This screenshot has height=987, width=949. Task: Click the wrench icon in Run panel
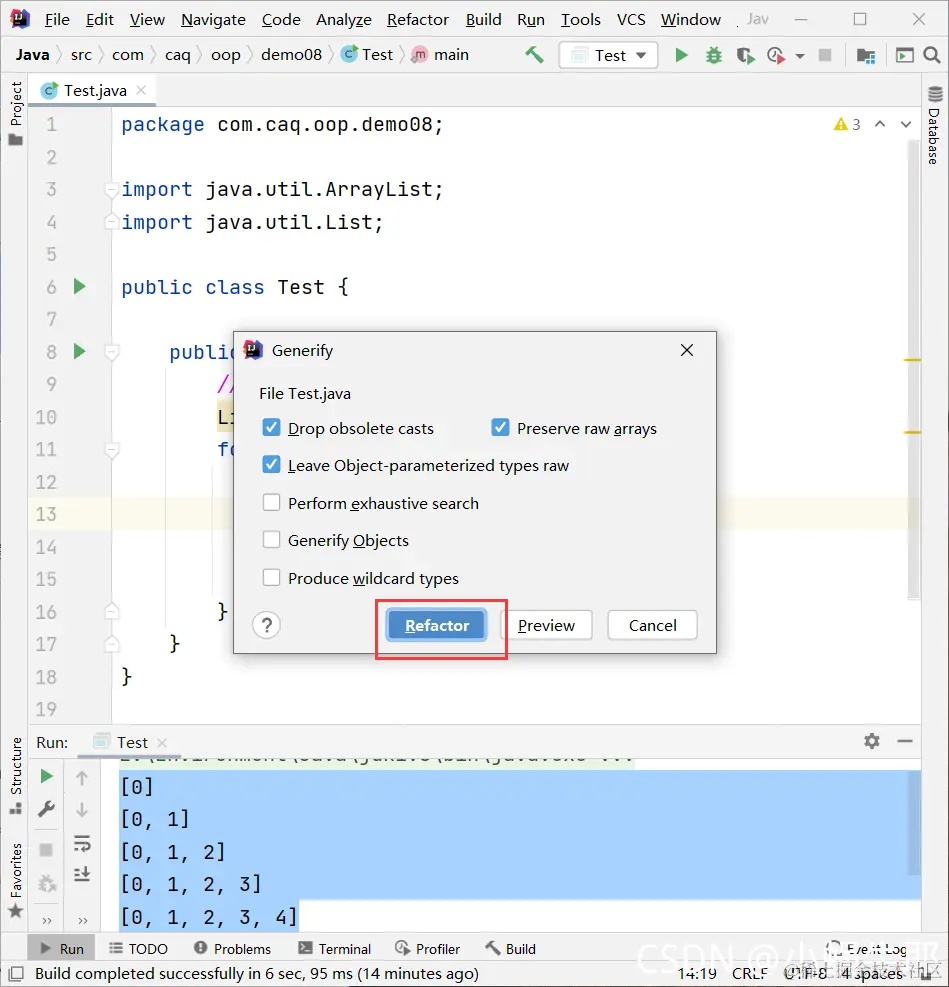[x=47, y=809]
